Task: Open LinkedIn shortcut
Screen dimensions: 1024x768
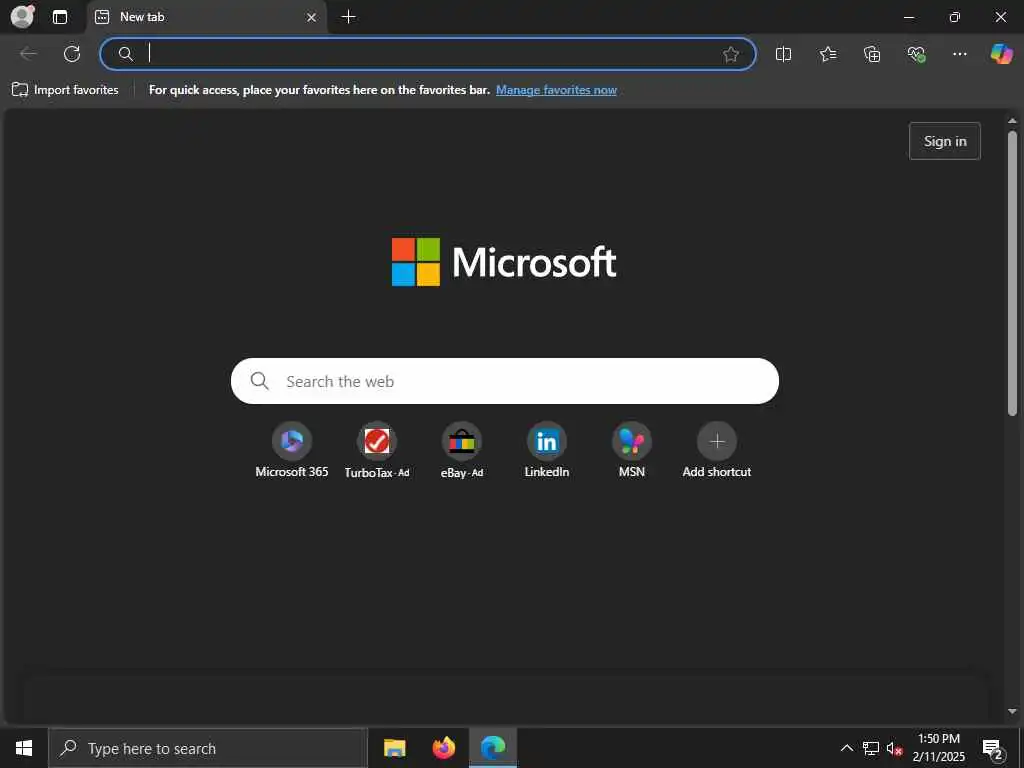Action: pos(547,451)
